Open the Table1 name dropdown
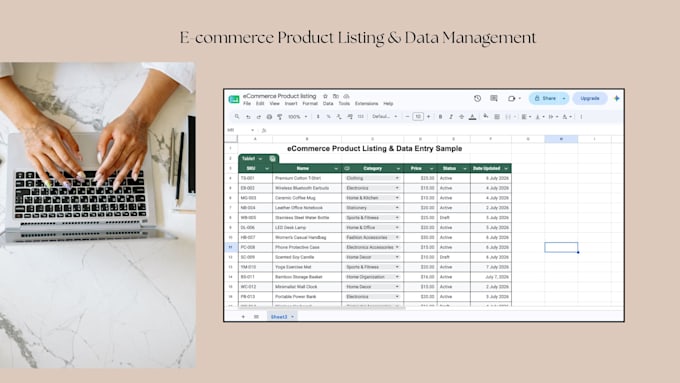This screenshot has height=383, width=680. (x=260, y=159)
